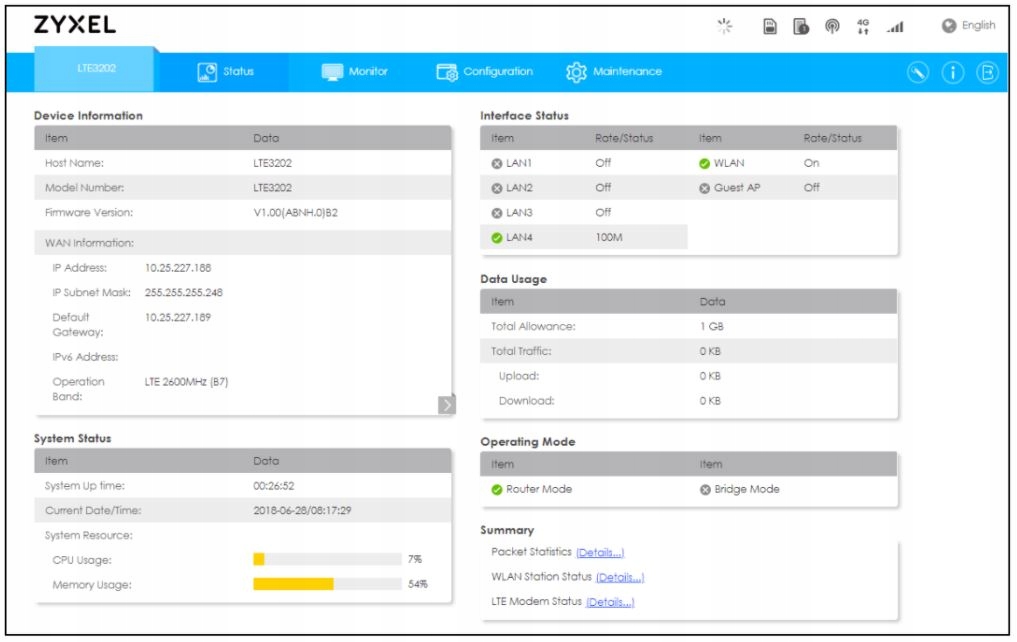Click the Bridge Mode status indicator
Viewport: 1017px width, 642px height.
(x=706, y=489)
